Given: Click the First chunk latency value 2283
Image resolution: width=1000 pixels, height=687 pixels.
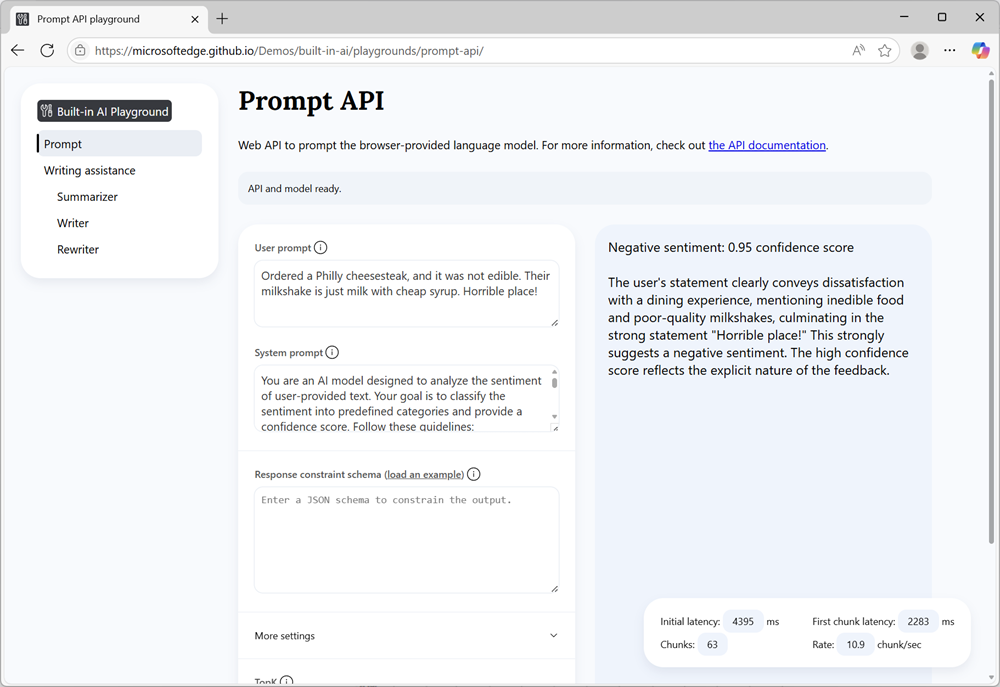Looking at the screenshot, I should coord(918,621).
